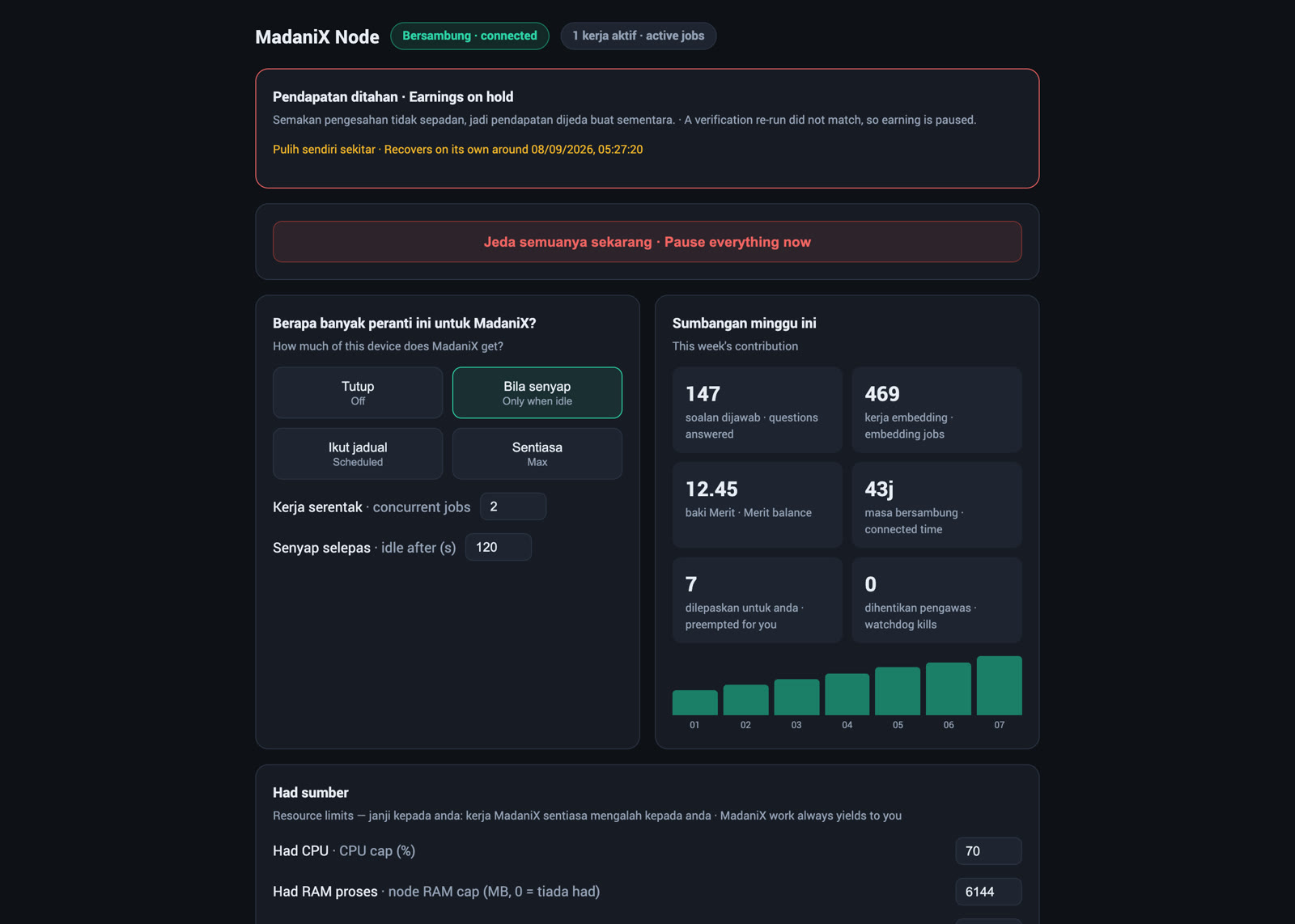
Task: Click the 12.45 Merit balance card
Action: point(758,505)
